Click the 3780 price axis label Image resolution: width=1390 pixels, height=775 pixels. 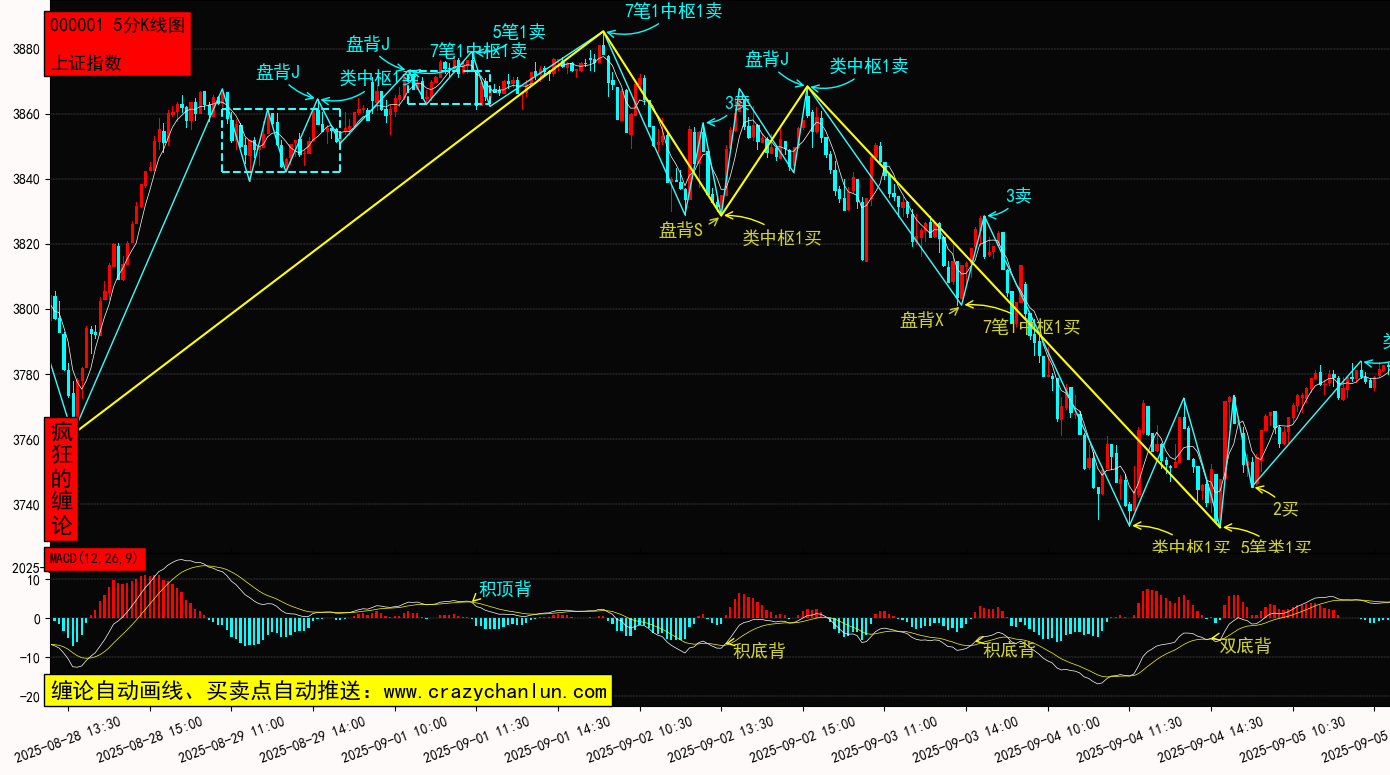click(25, 375)
